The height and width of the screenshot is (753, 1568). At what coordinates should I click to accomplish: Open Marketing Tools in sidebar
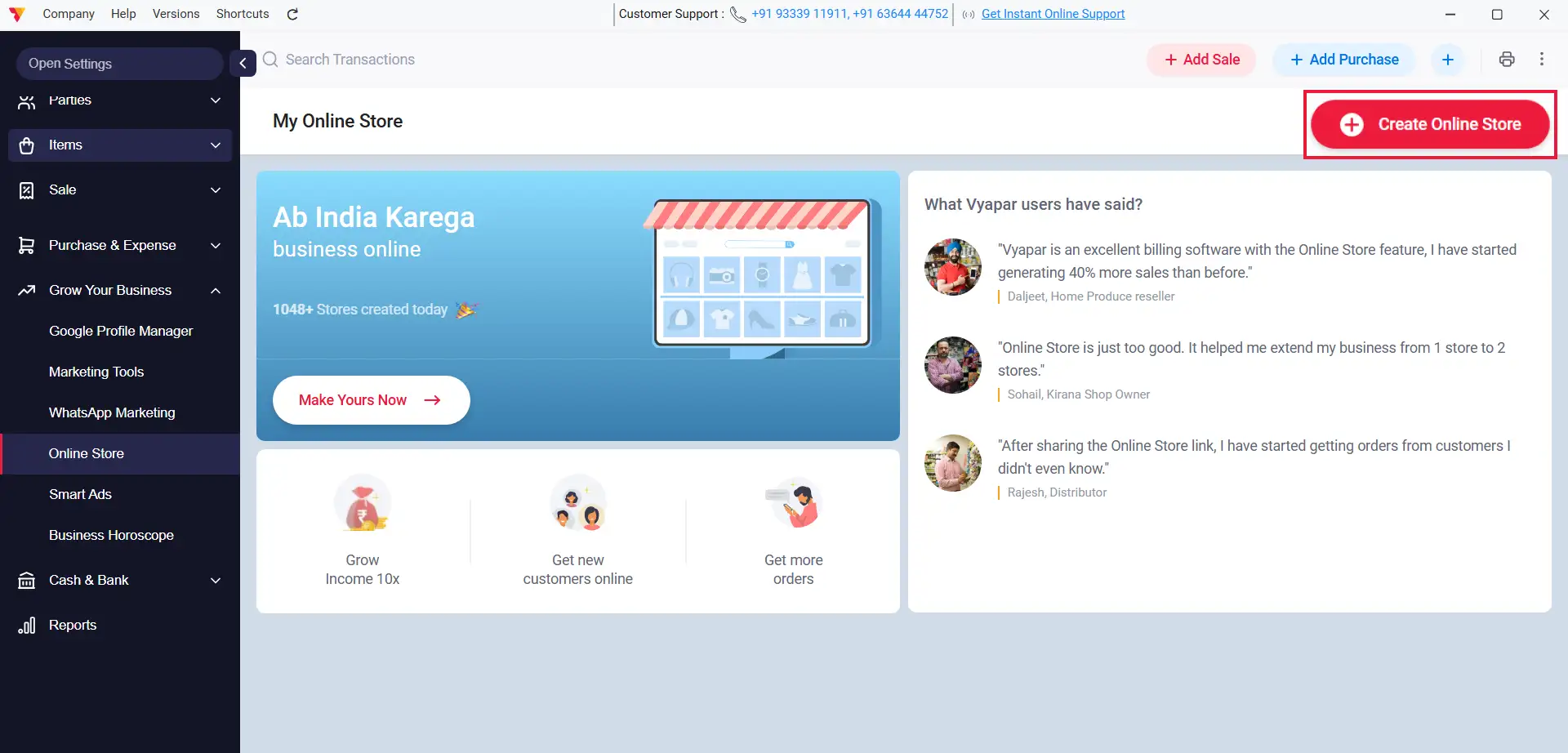(96, 372)
